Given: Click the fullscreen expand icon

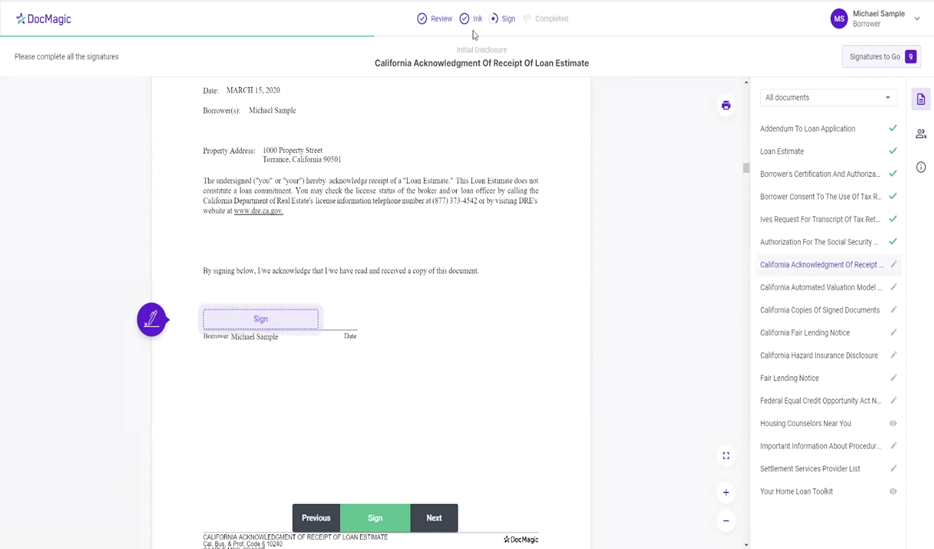Looking at the screenshot, I should coord(726,456).
